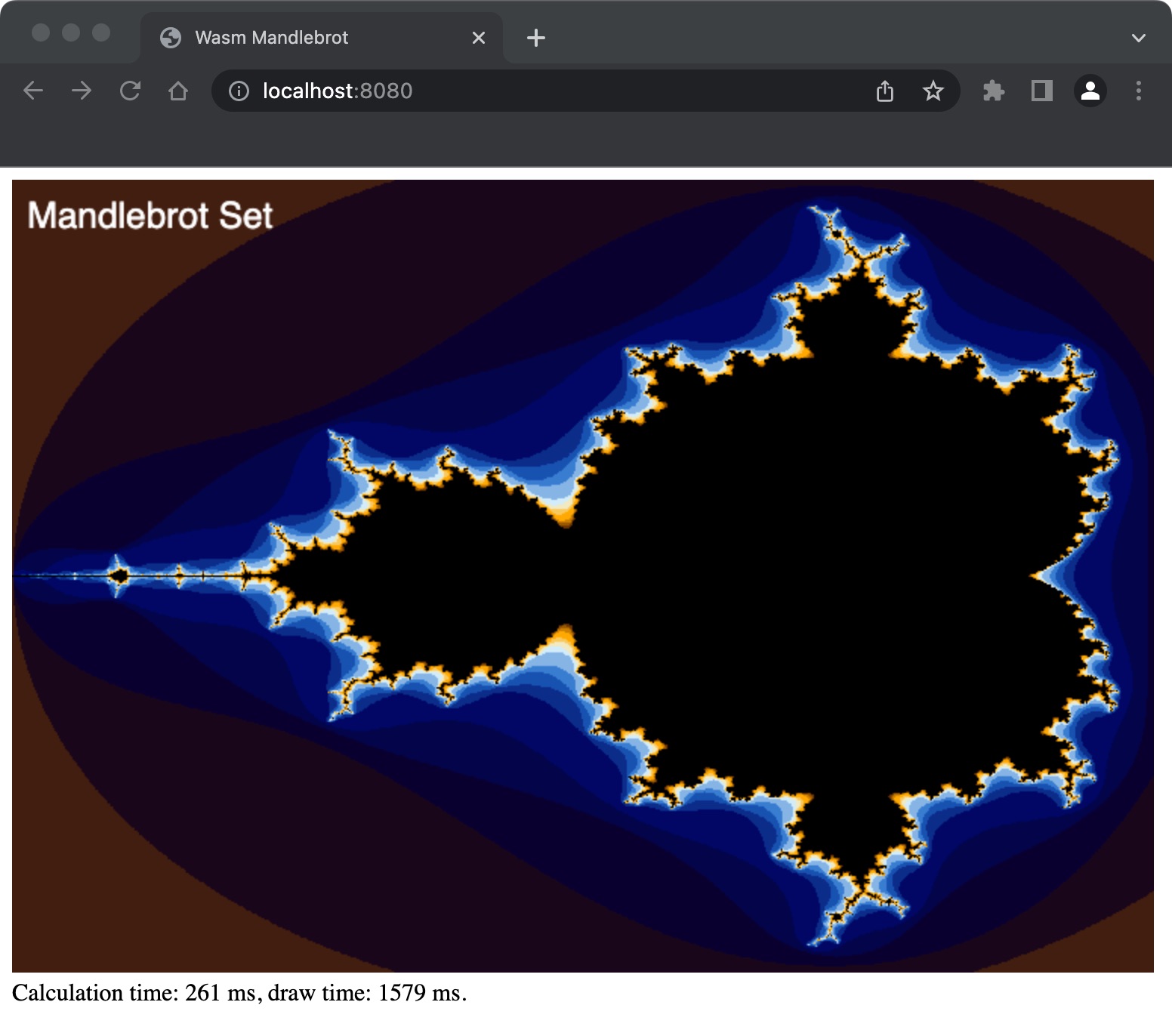Bookmark this tab with the star
The height and width of the screenshot is (1036, 1172).
[x=933, y=91]
